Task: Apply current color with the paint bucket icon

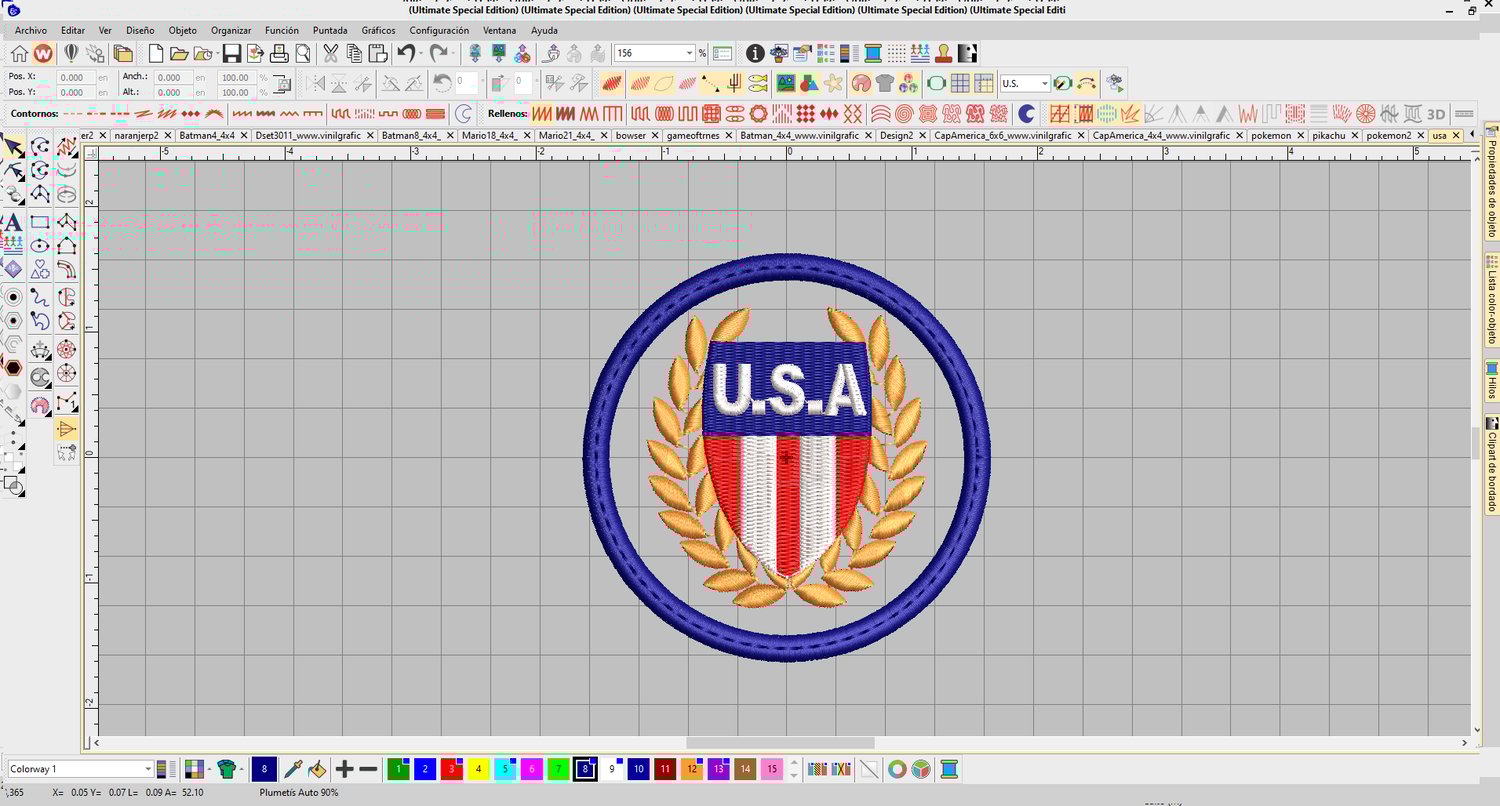Action: [317, 769]
